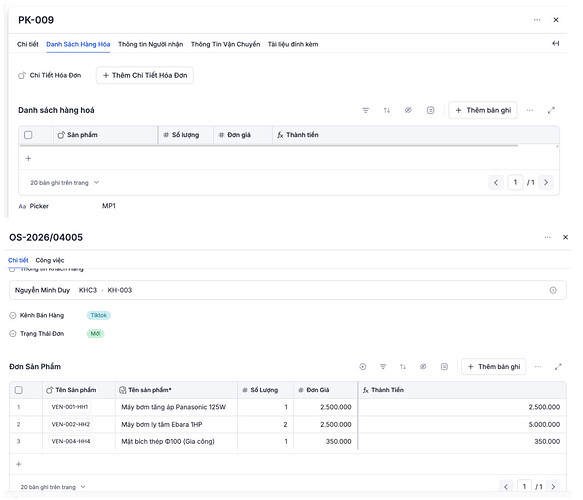Expand customer field Nguyễn Minh Duy selector

pyautogui.click(x=553, y=290)
